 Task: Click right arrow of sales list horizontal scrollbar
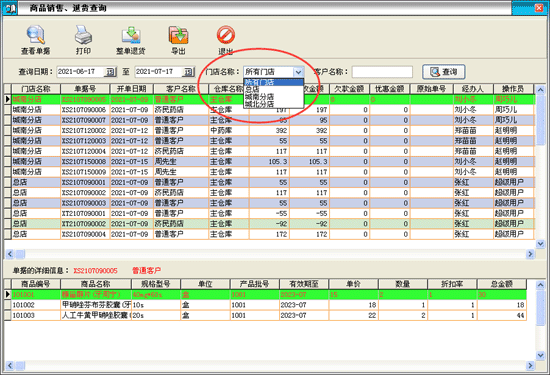point(530,254)
